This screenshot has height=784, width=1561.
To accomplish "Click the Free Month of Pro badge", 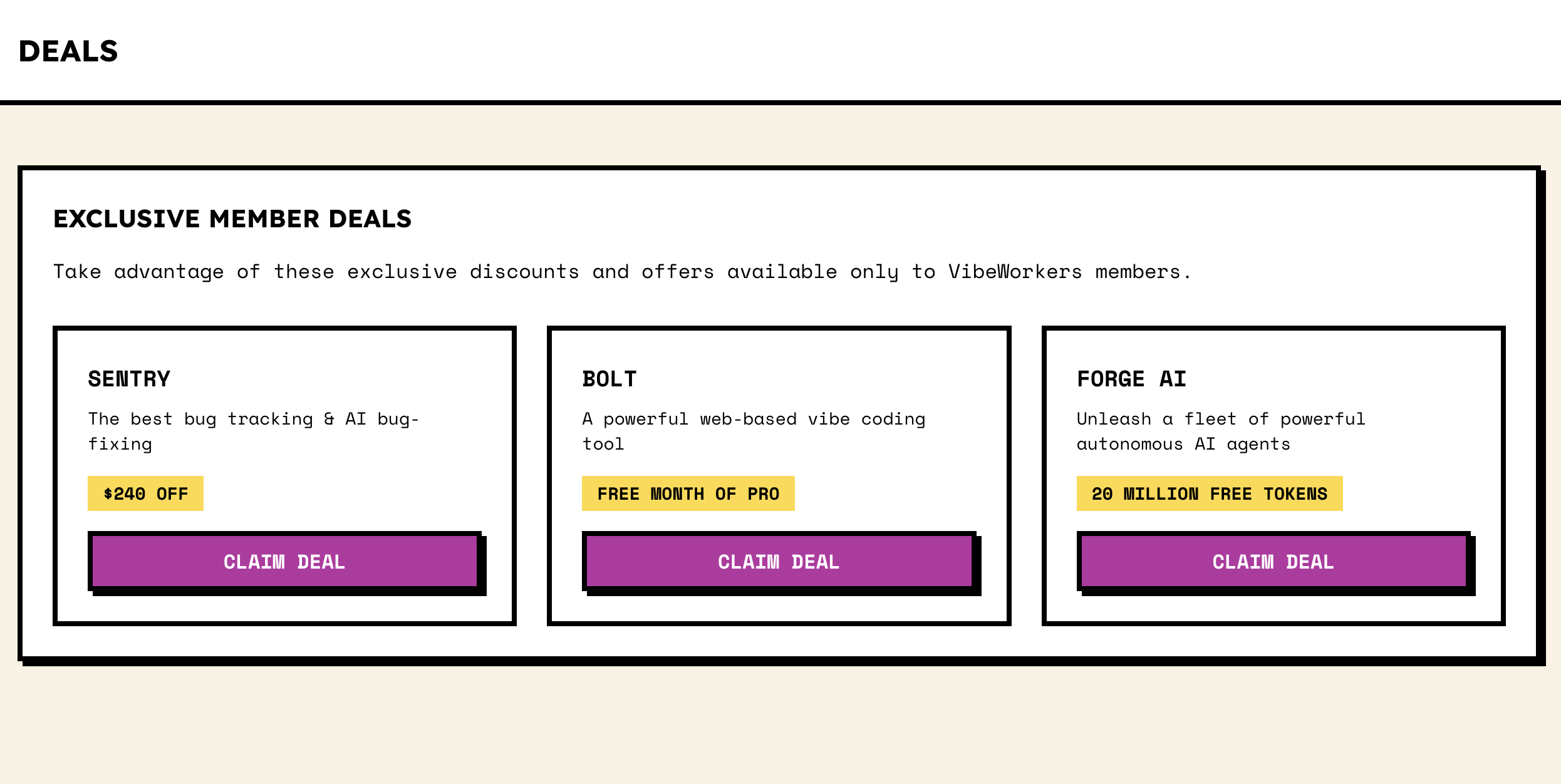I will pyautogui.click(x=688, y=493).
